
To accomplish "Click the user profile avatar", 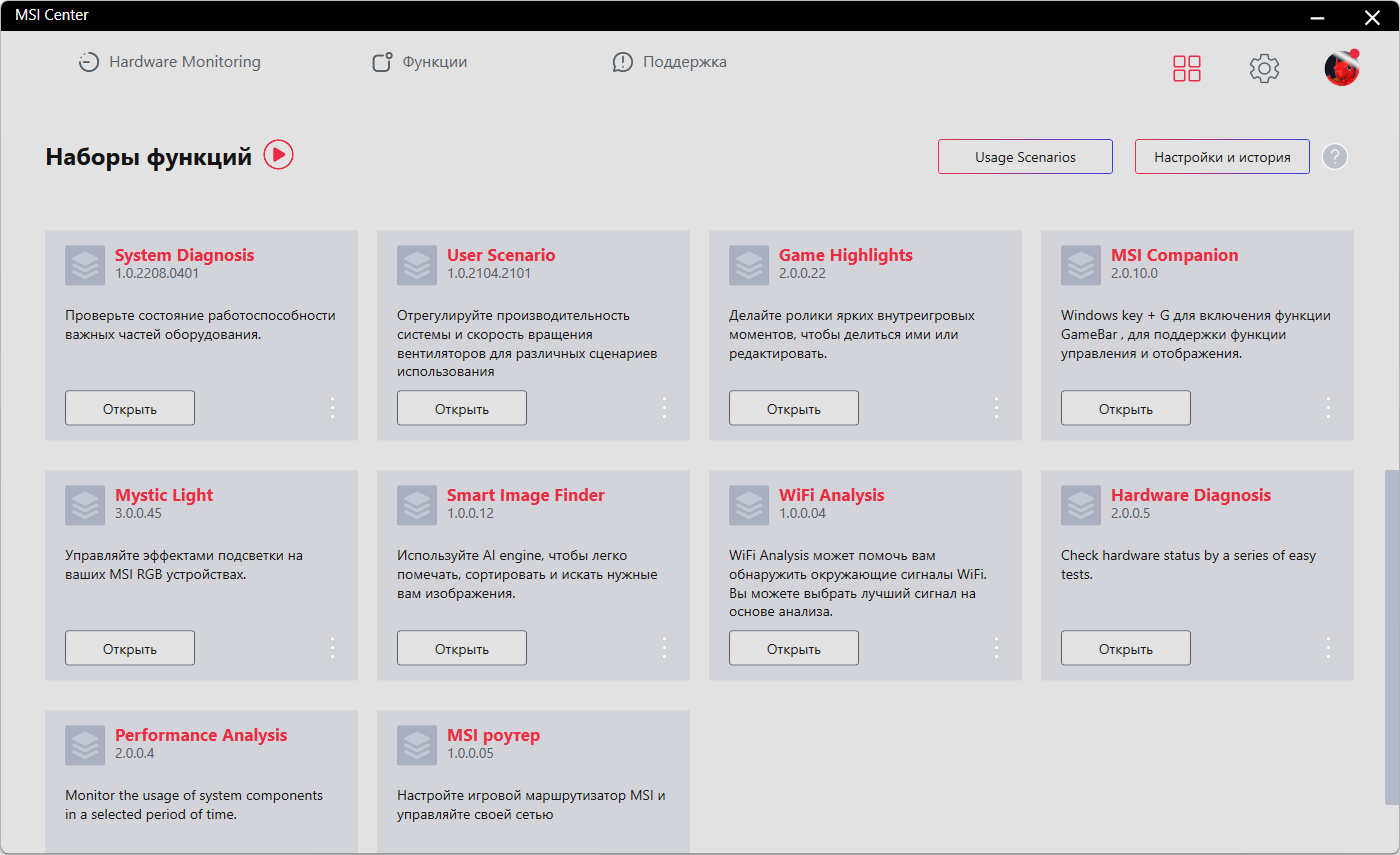I will click(x=1342, y=68).
